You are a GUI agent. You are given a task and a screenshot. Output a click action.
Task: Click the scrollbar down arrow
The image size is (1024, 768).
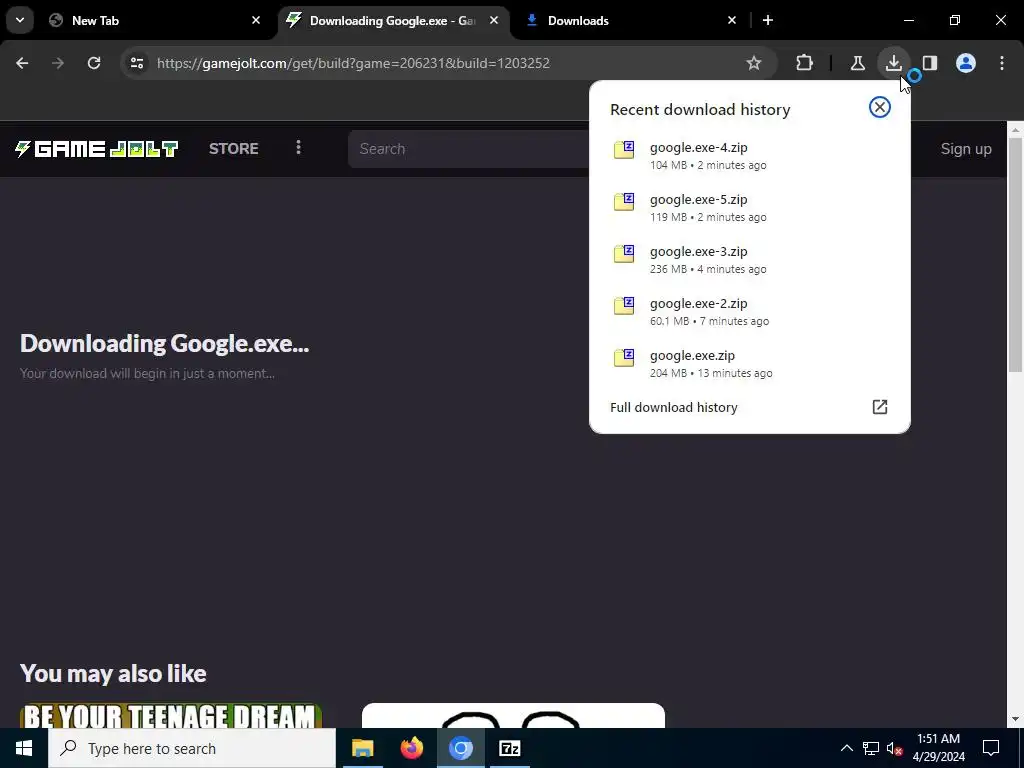tap(1016, 719)
